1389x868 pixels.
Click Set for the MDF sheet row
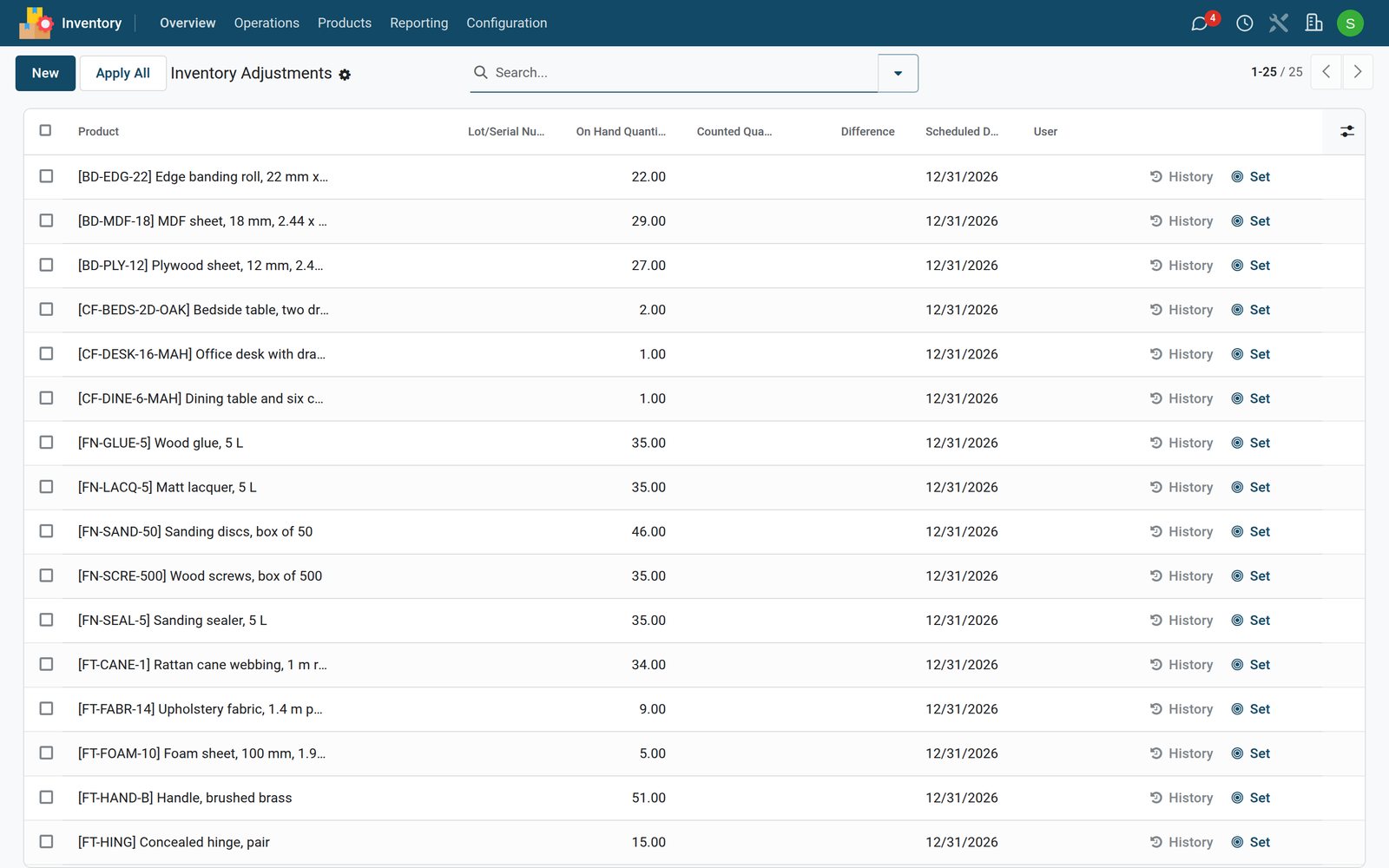[x=1251, y=221]
